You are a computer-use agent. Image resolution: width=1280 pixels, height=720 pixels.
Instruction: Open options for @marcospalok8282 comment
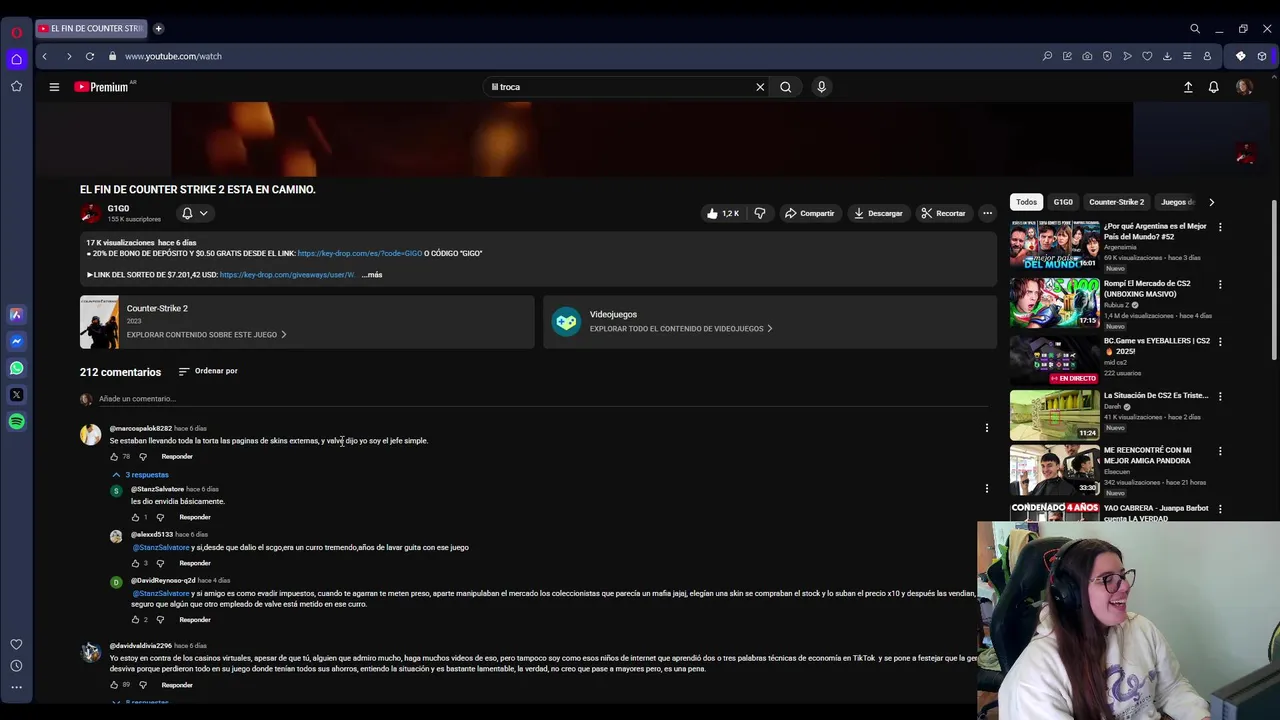[987, 429]
